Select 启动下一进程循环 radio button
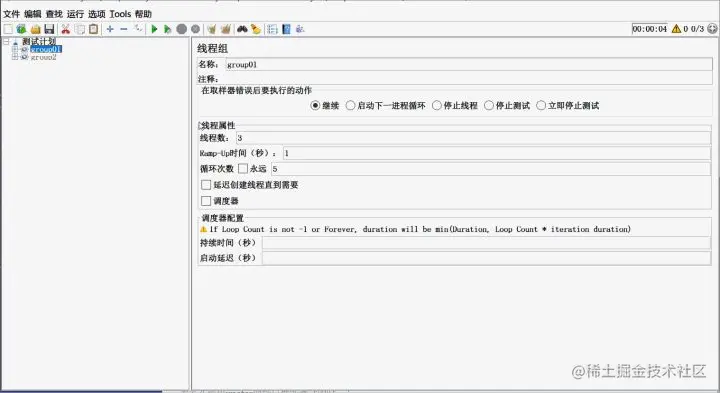Viewport: 720px width, 393px height. point(350,106)
